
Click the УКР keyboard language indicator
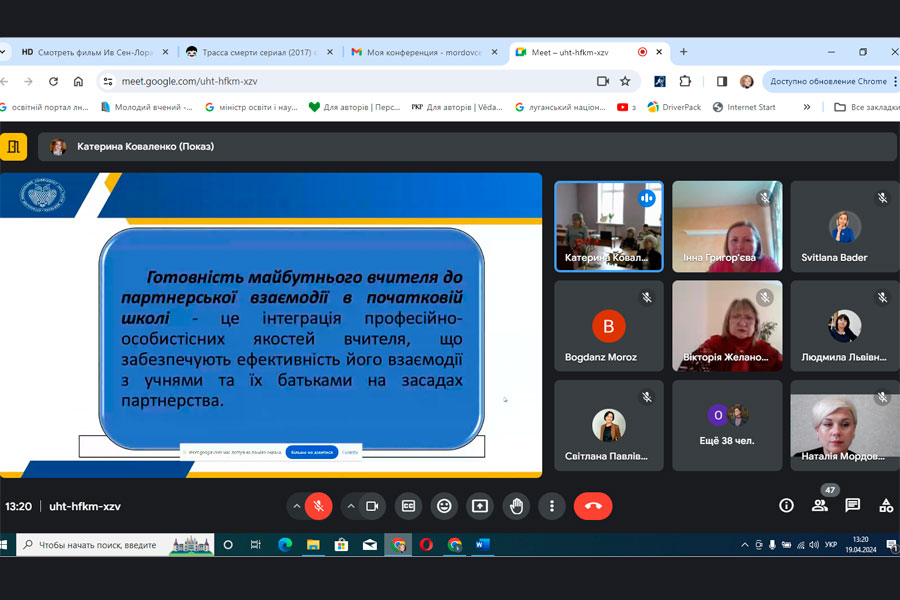831,545
